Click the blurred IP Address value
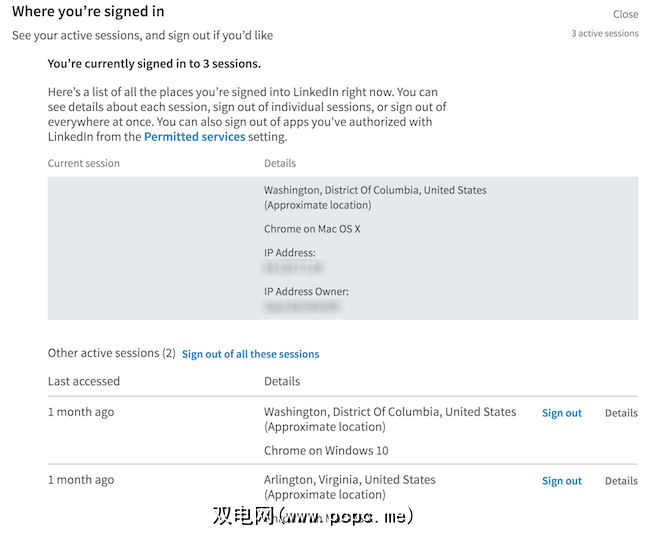 pos(293,269)
